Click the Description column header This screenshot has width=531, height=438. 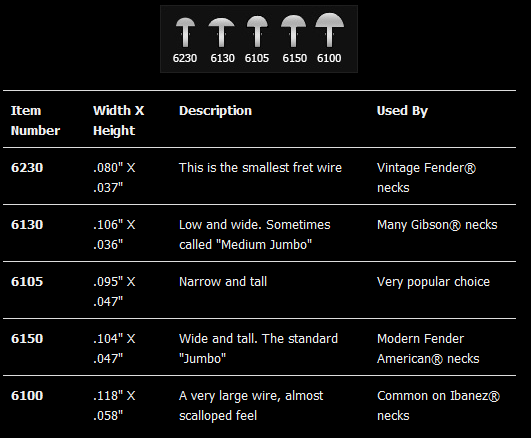tap(215, 110)
